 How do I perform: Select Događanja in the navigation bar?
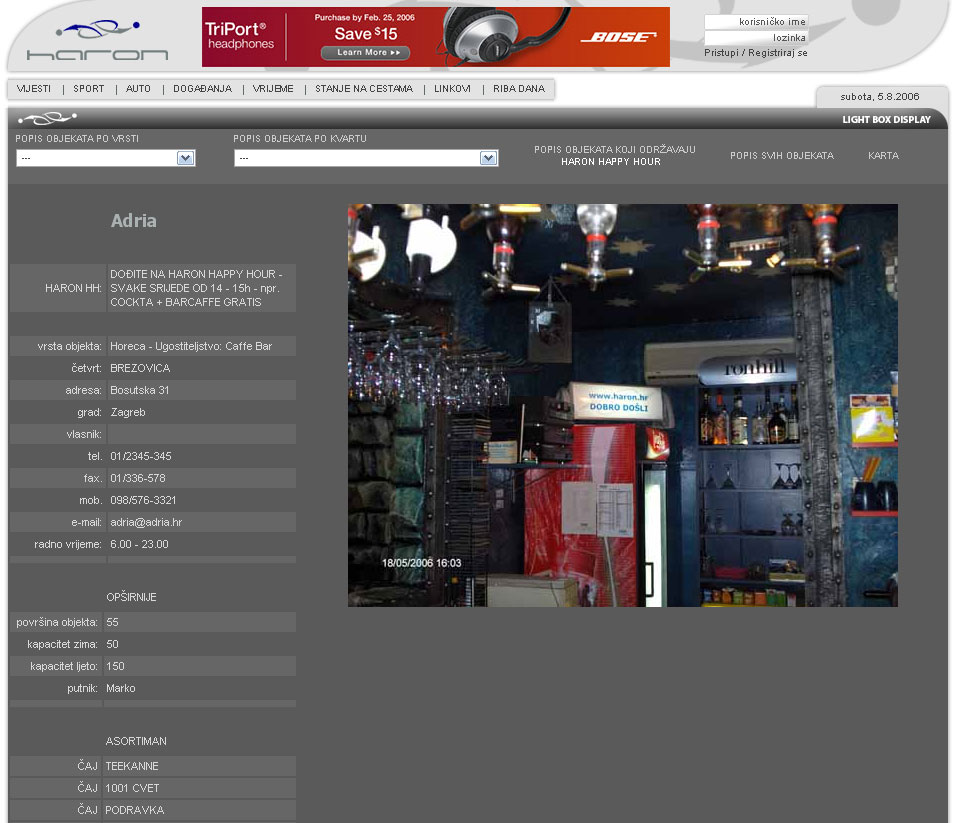[202, 89]
